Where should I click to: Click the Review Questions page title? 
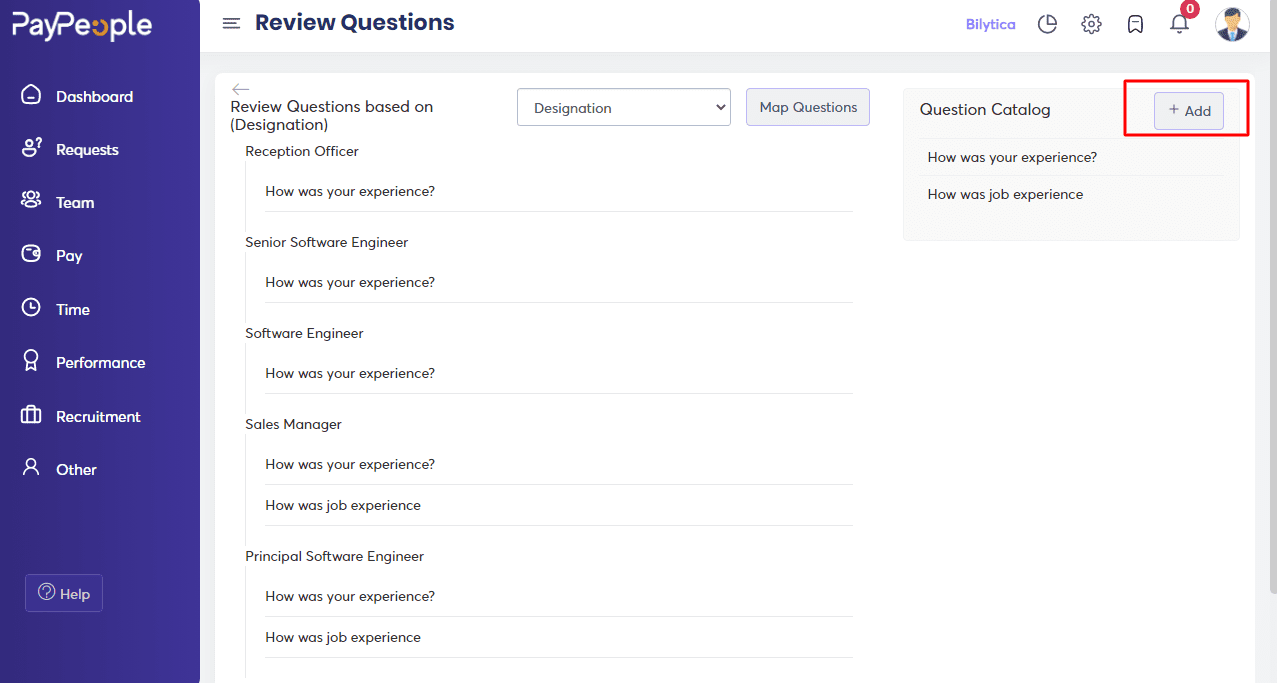pyautogui.click(x=355, y=22)
